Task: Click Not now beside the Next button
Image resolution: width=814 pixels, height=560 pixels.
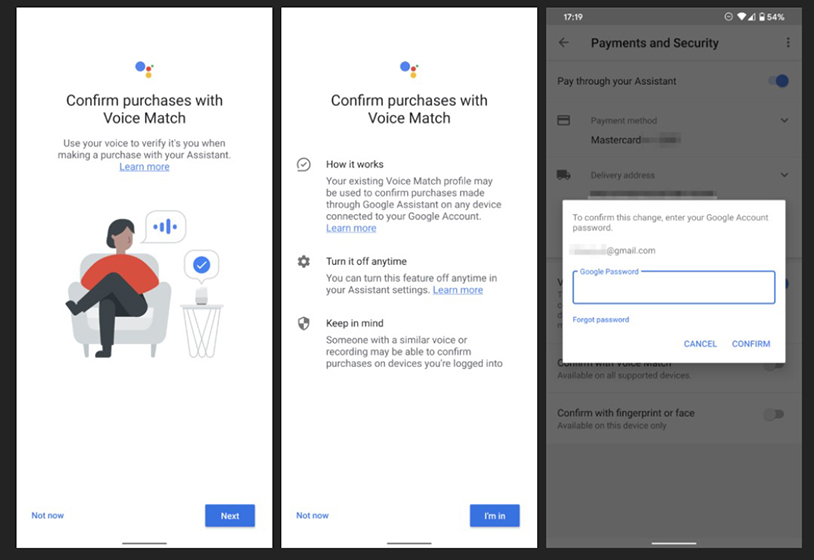Action: click(48, 515)
